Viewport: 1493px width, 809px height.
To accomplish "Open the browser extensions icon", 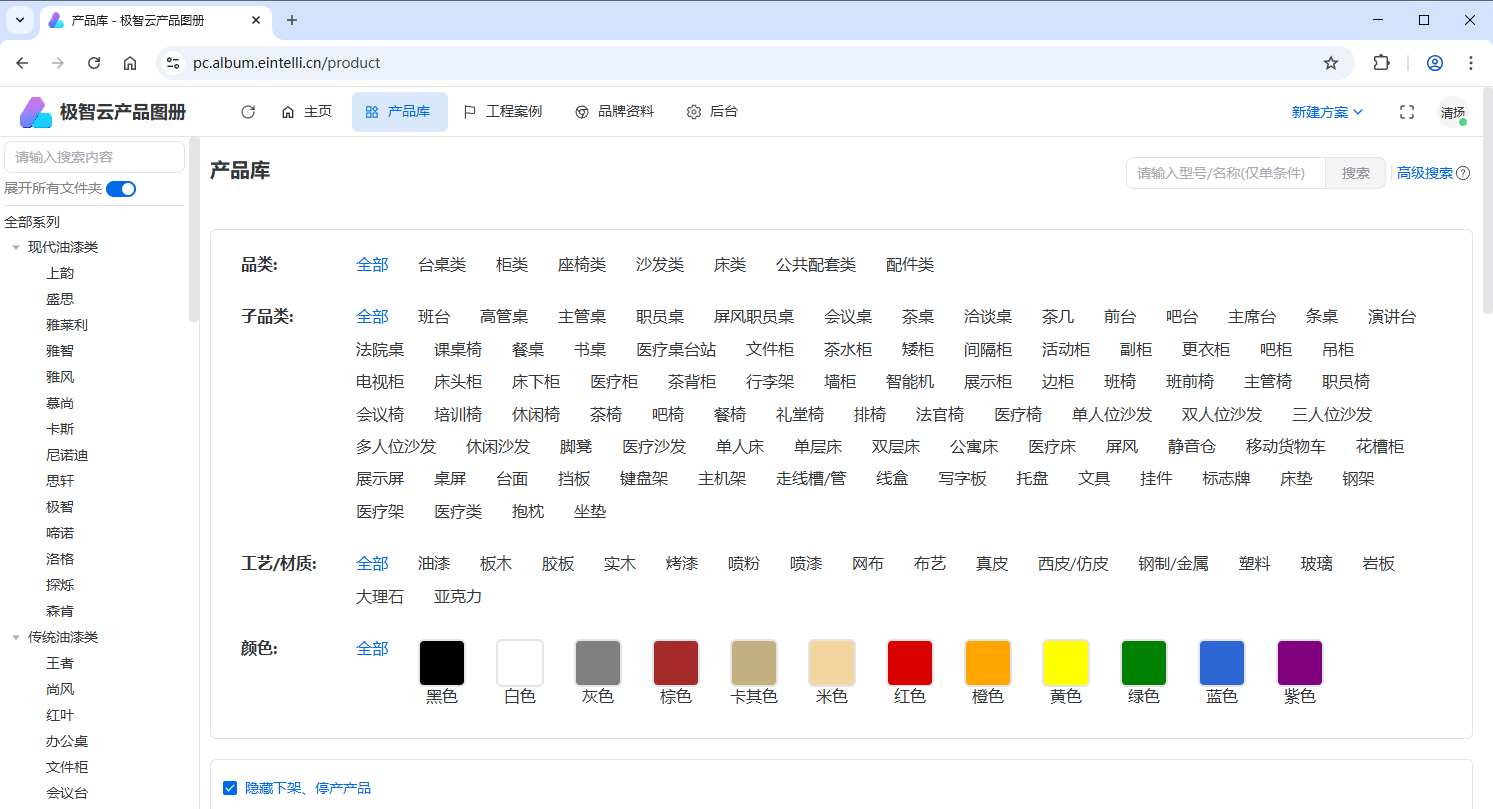I will [x=1381, y=63].
